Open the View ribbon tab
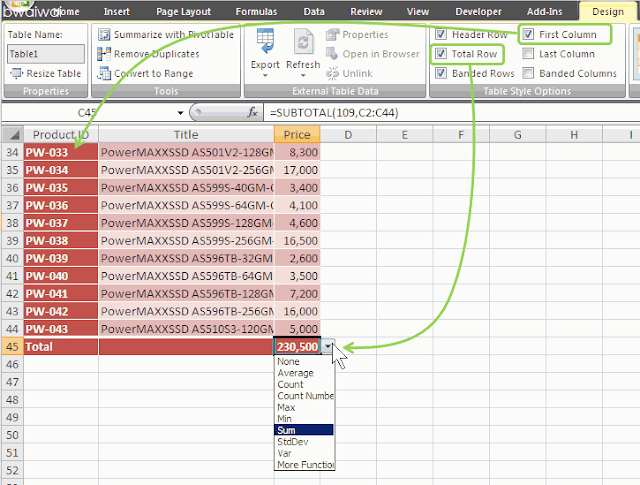640x485 pixels. (x=418, y=12)
